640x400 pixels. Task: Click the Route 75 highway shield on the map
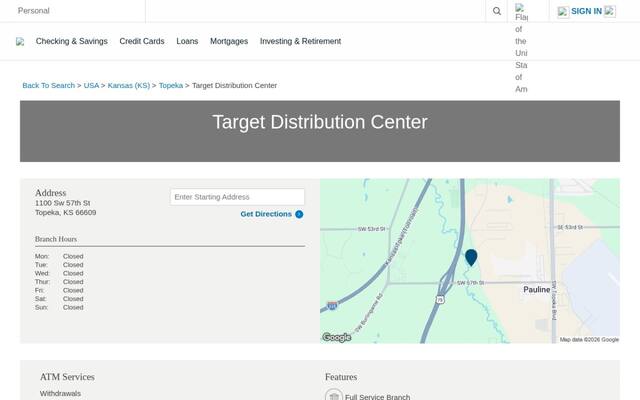pos(440,300)
